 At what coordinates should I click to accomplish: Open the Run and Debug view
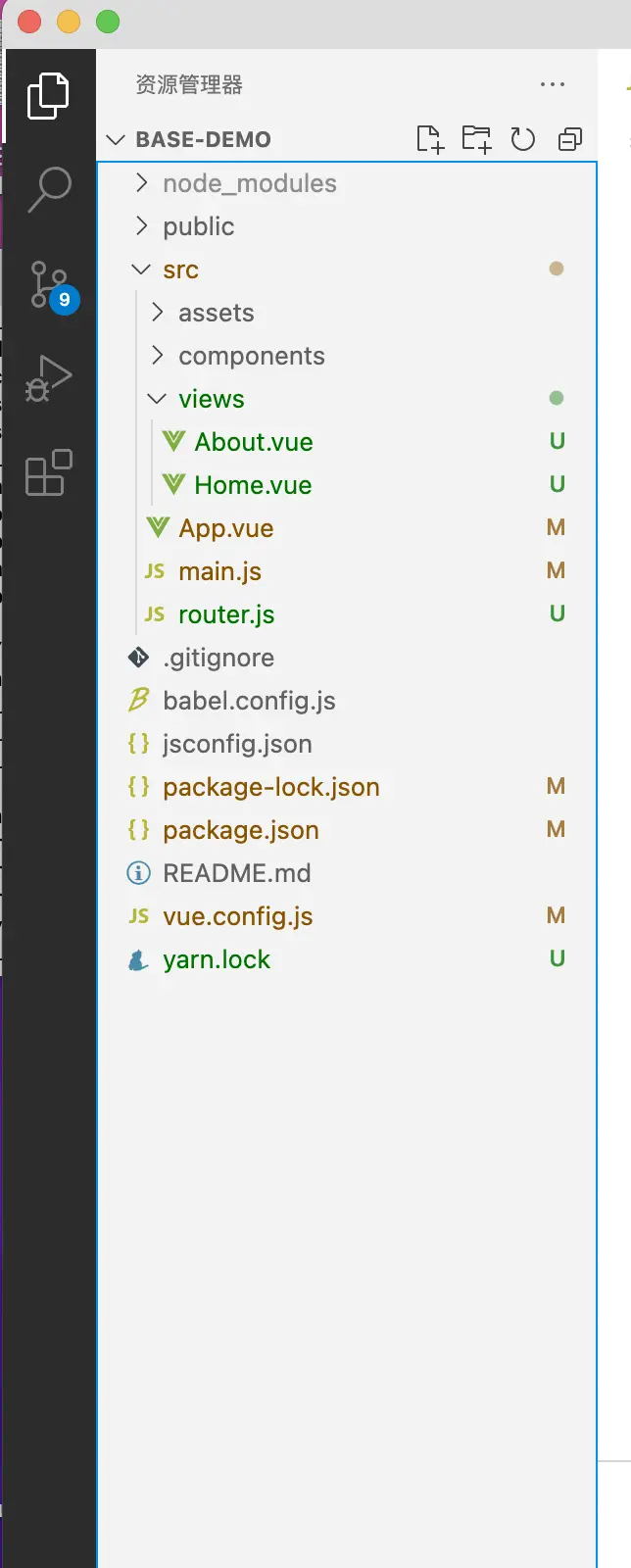(49, 379)
